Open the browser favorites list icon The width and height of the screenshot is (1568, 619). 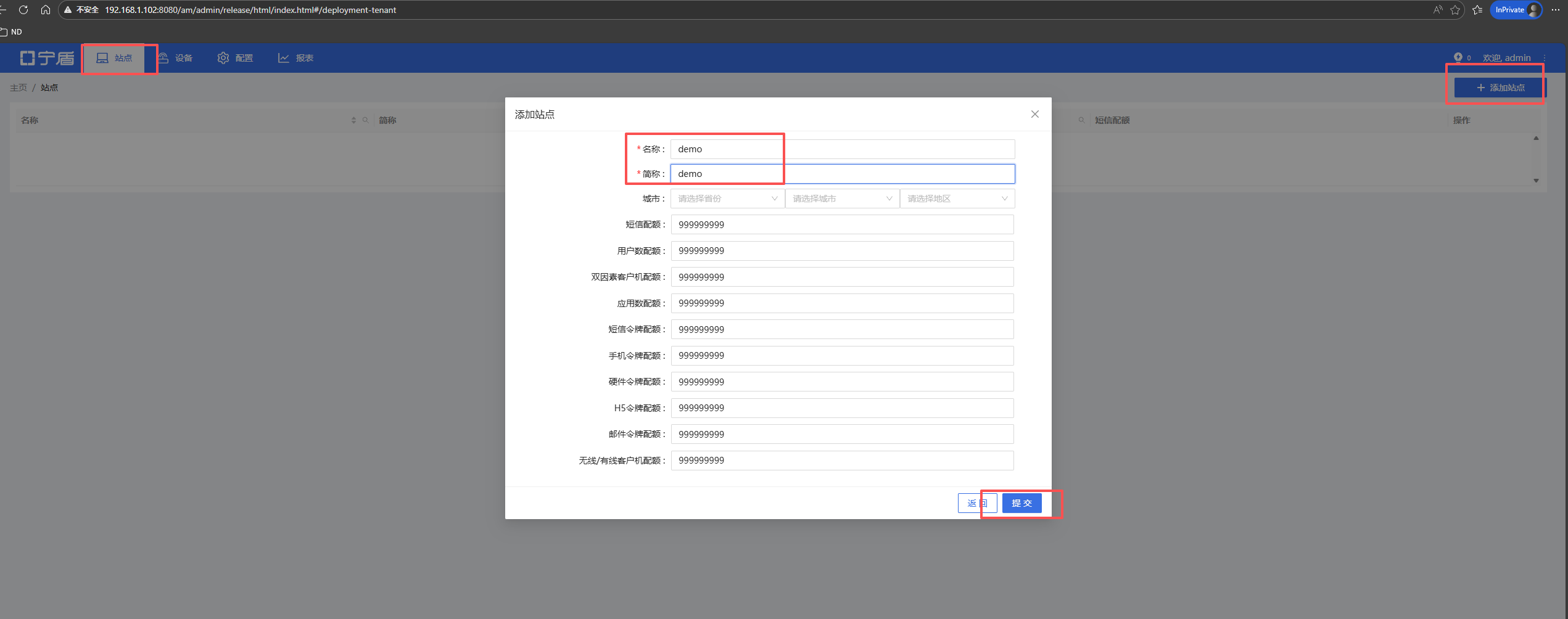(1477, 10)
